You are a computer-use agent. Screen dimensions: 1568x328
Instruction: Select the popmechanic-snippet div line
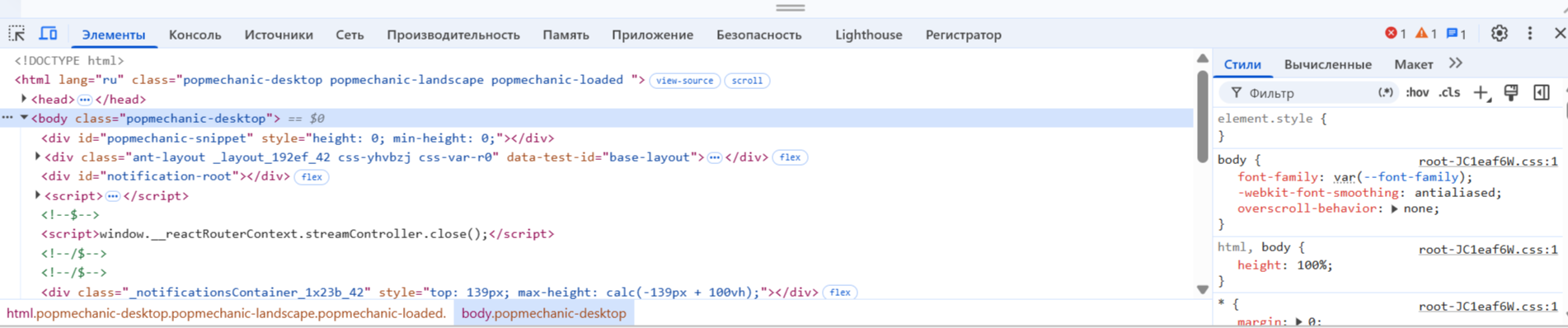(298, 138)
